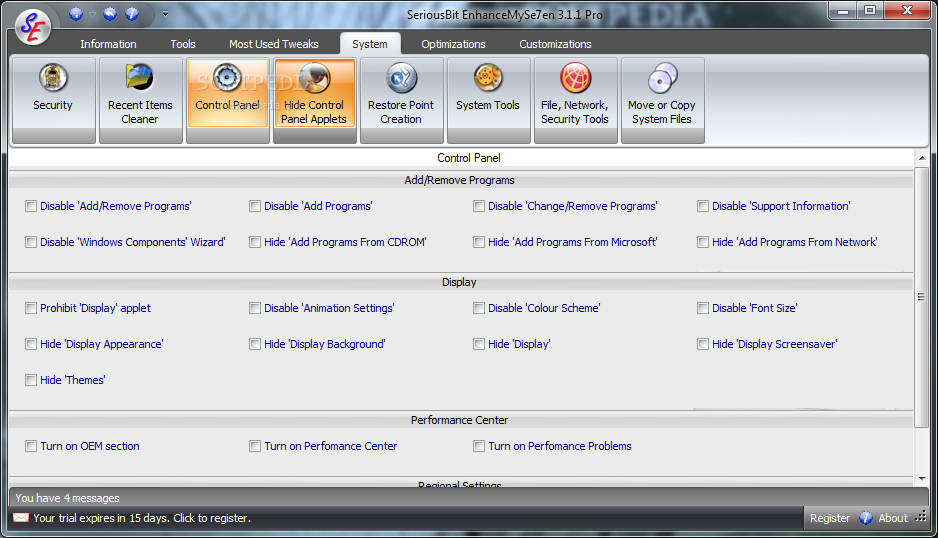Check Hide 'Add Programs From Network'
The image size is (938, 538).
703,242
